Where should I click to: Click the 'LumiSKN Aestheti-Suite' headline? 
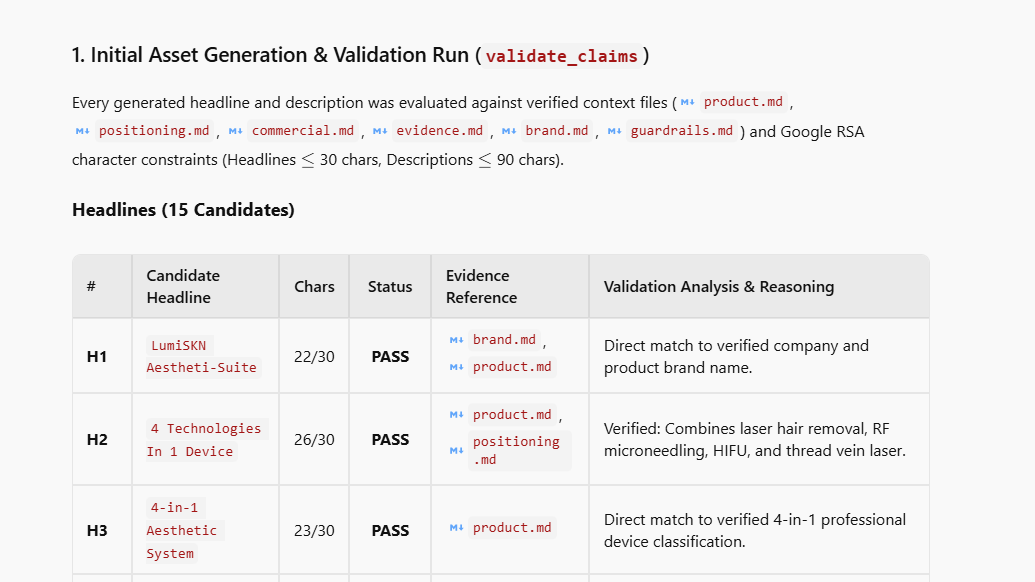(202, 356)
